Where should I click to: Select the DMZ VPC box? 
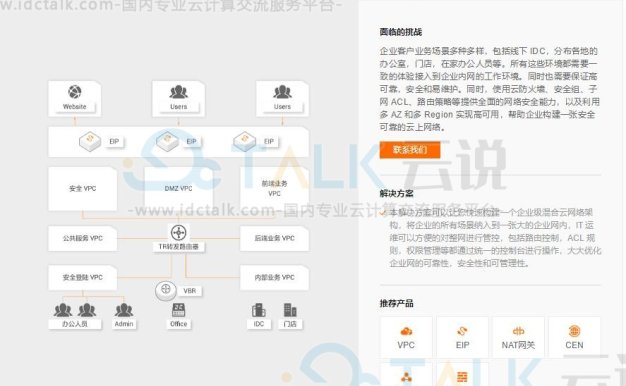click(x=178, y=189)
